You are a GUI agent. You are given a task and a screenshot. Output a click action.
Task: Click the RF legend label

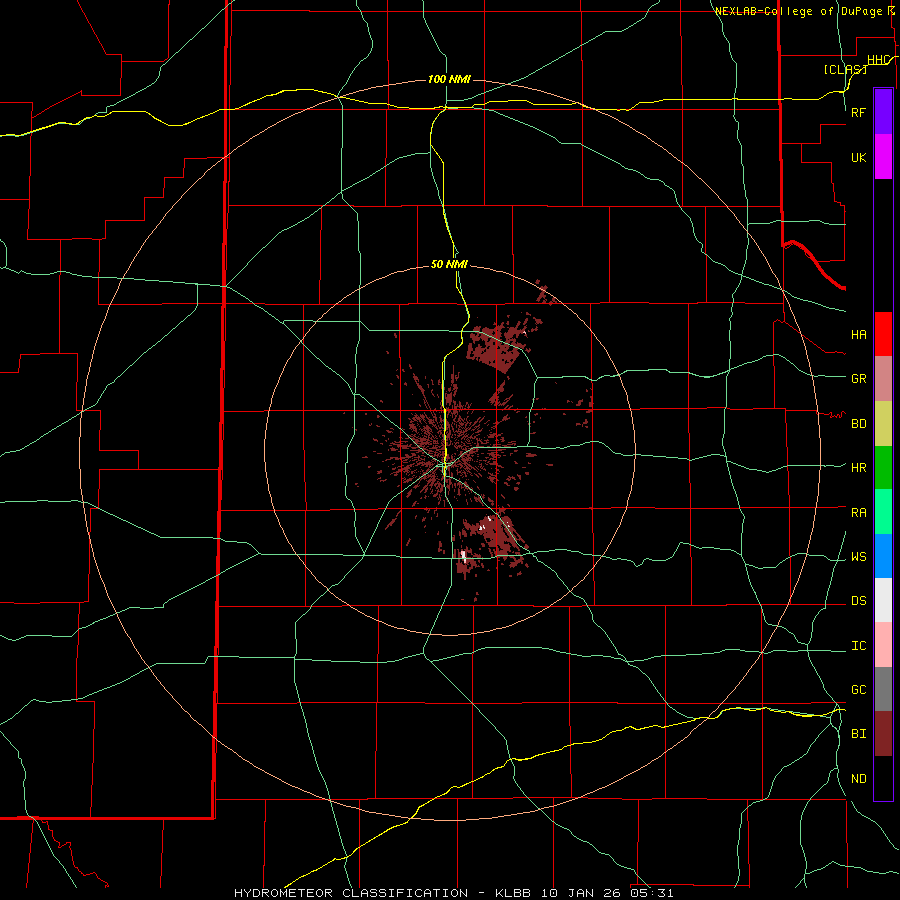coord(859,112)
